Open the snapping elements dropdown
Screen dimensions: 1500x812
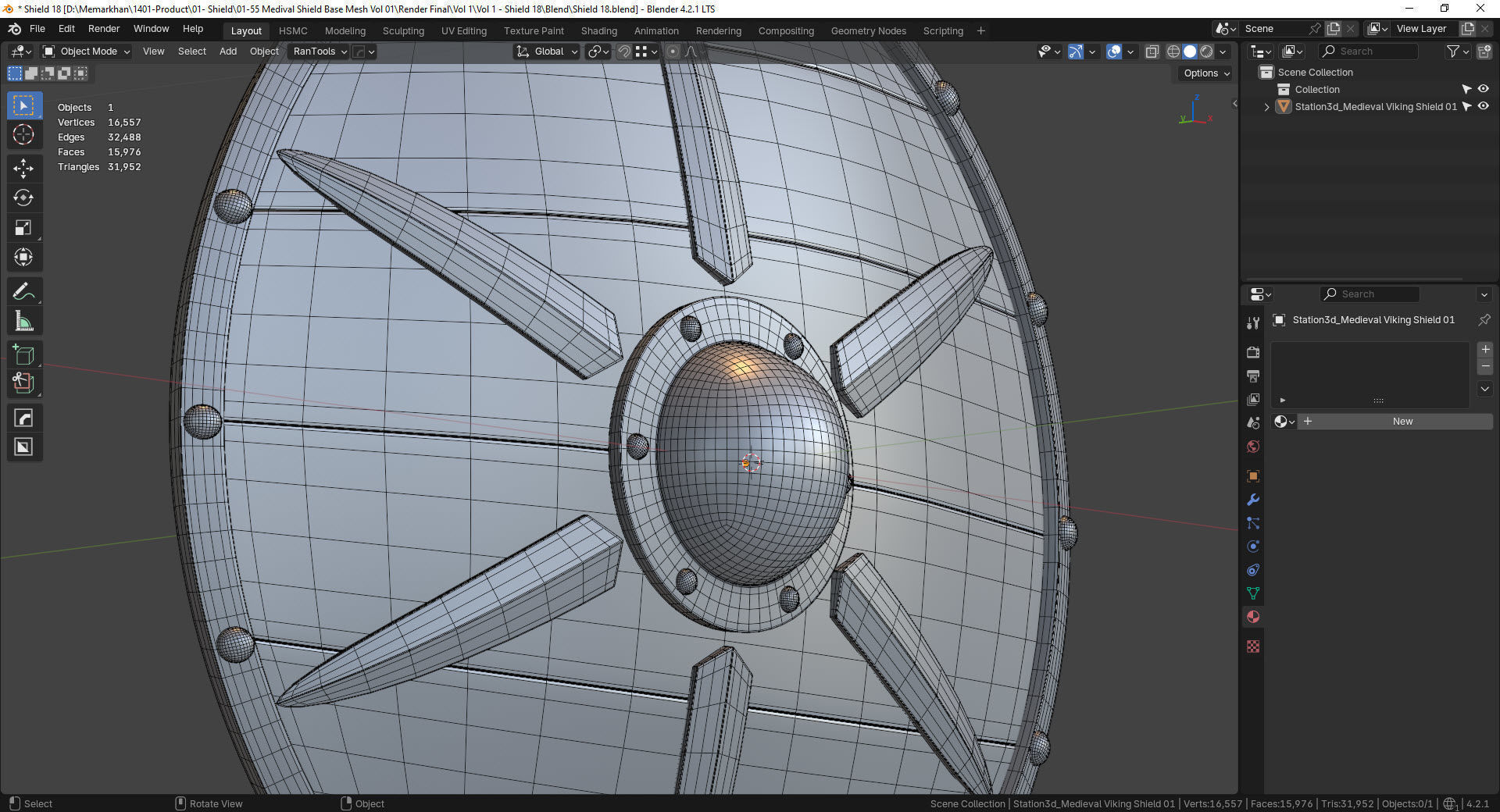pyautogui.click(x=647, y=52)
